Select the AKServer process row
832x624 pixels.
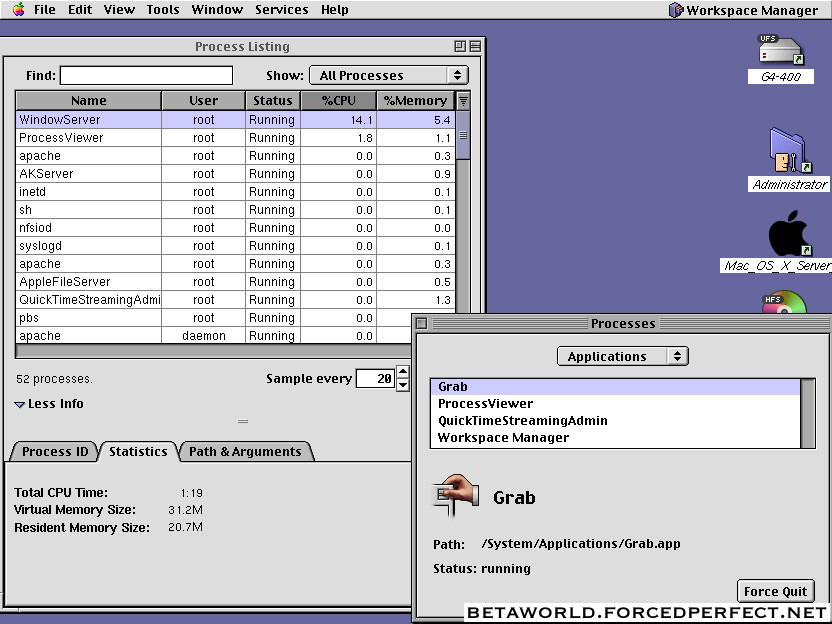tap(236, 174)
